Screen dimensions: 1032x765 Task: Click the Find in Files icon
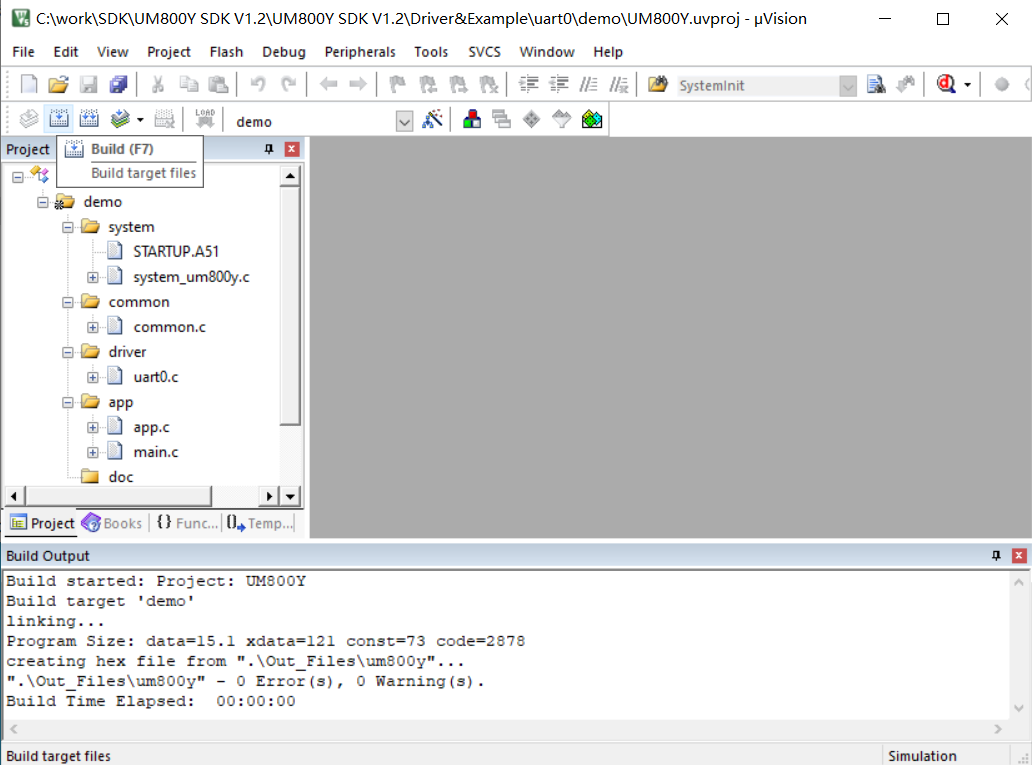876,85
